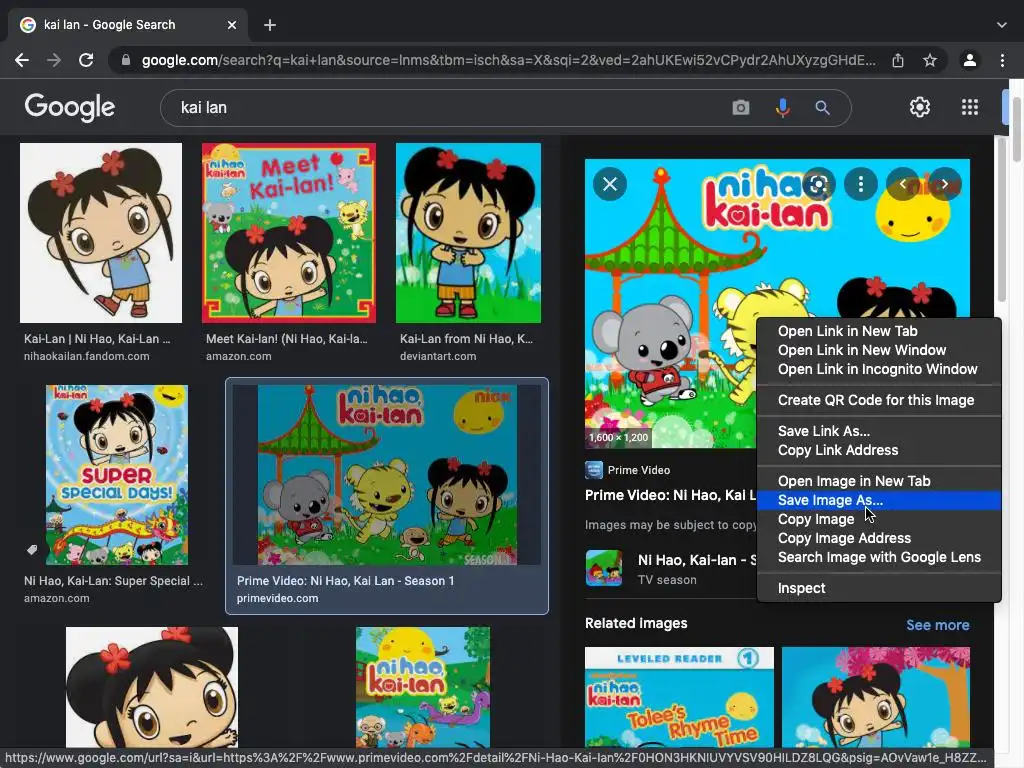This screenshot has height=768, width=1024.
Task: Click the Google logo
Action: [x=70, y=108]
